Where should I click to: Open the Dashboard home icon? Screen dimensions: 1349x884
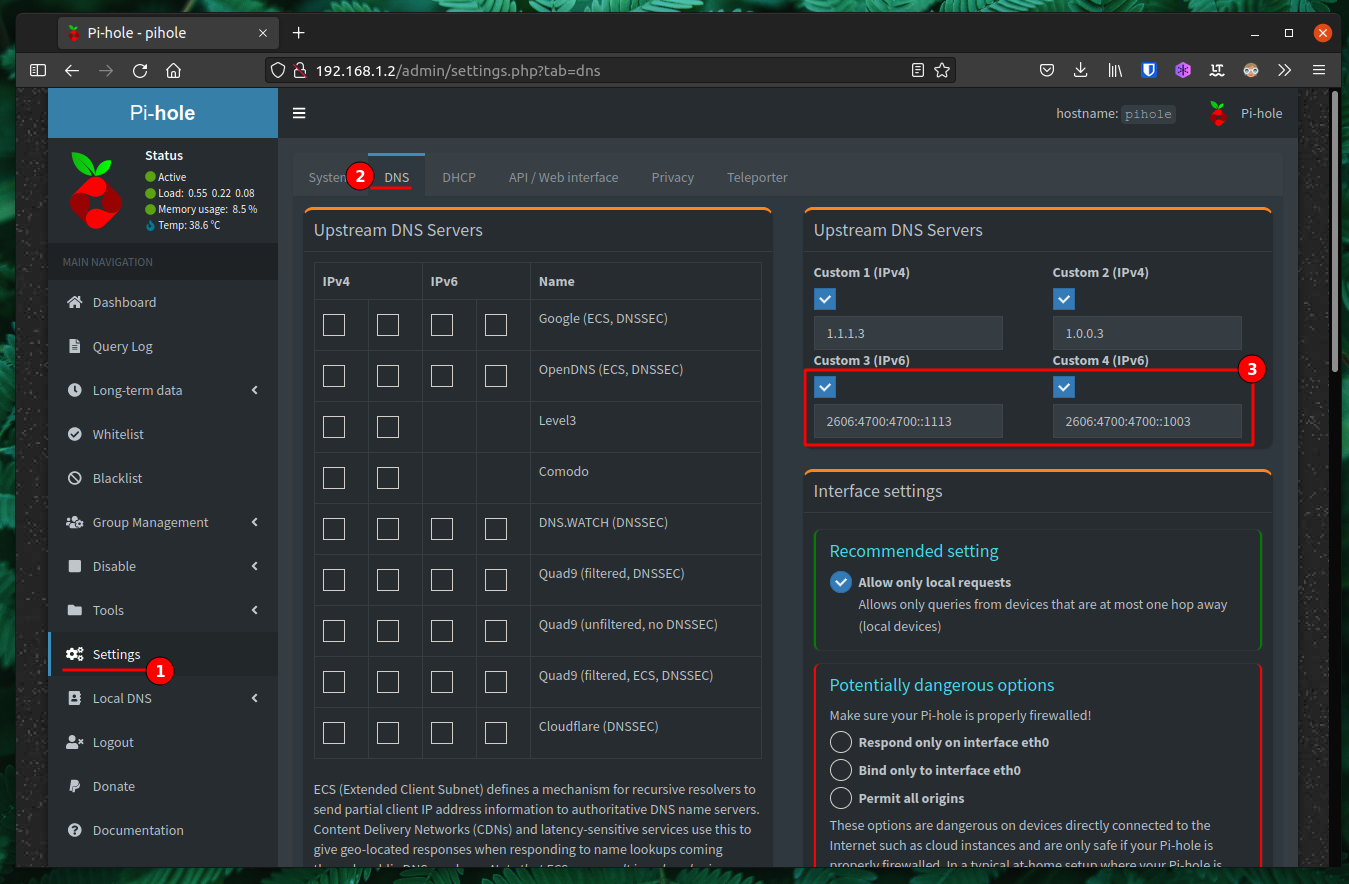[x=74, y=302]
